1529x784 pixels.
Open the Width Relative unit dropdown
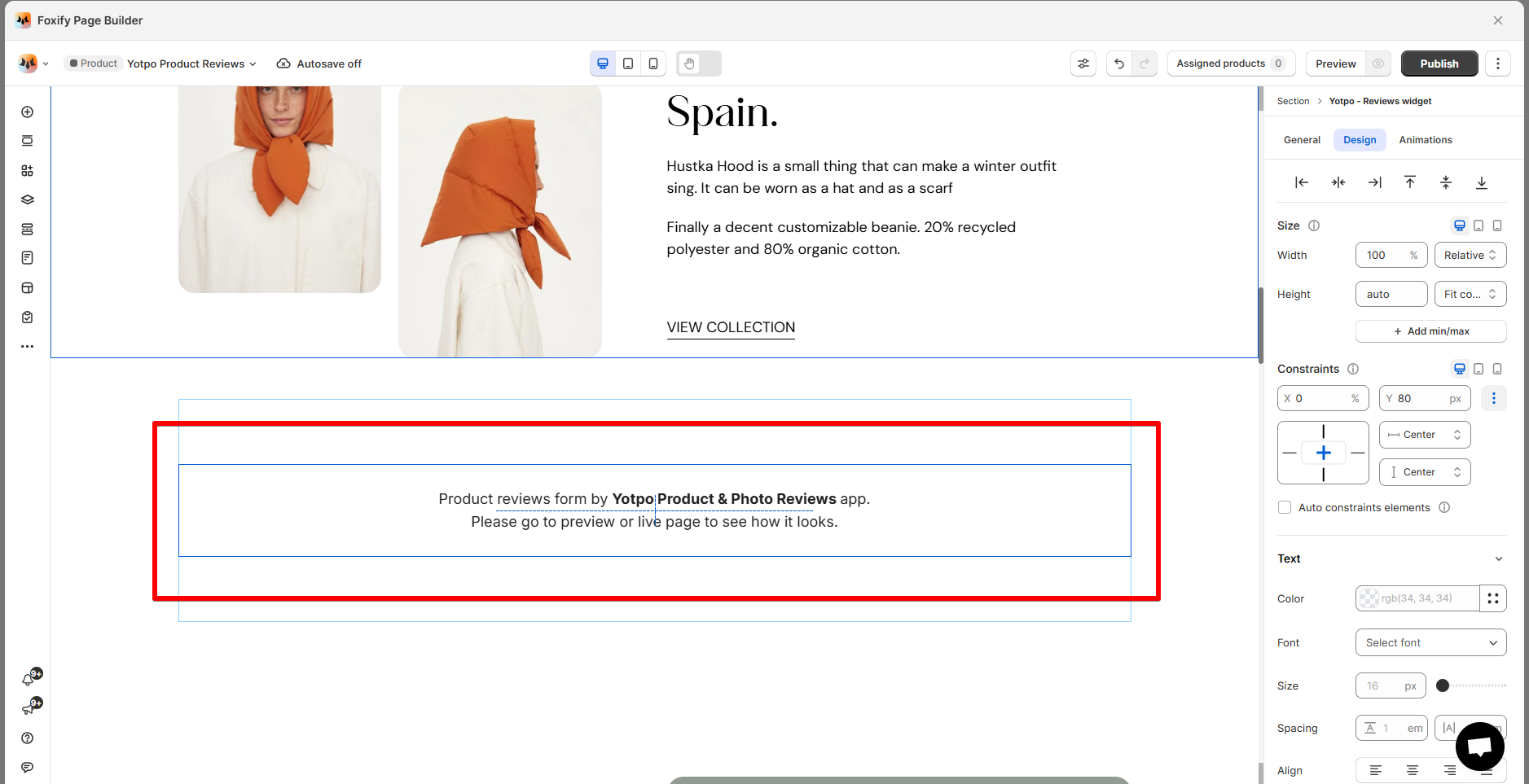coord(1470,255)
